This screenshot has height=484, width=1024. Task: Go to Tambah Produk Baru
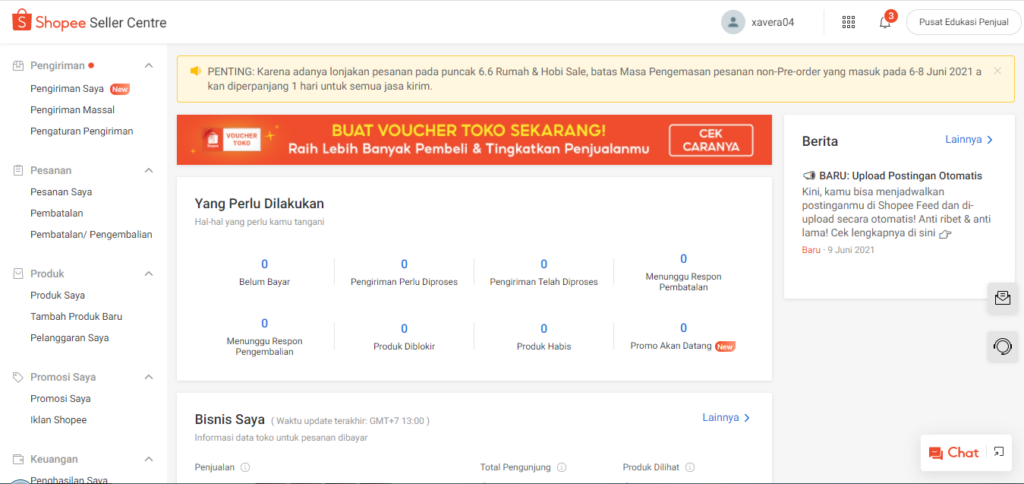point(76,316)
